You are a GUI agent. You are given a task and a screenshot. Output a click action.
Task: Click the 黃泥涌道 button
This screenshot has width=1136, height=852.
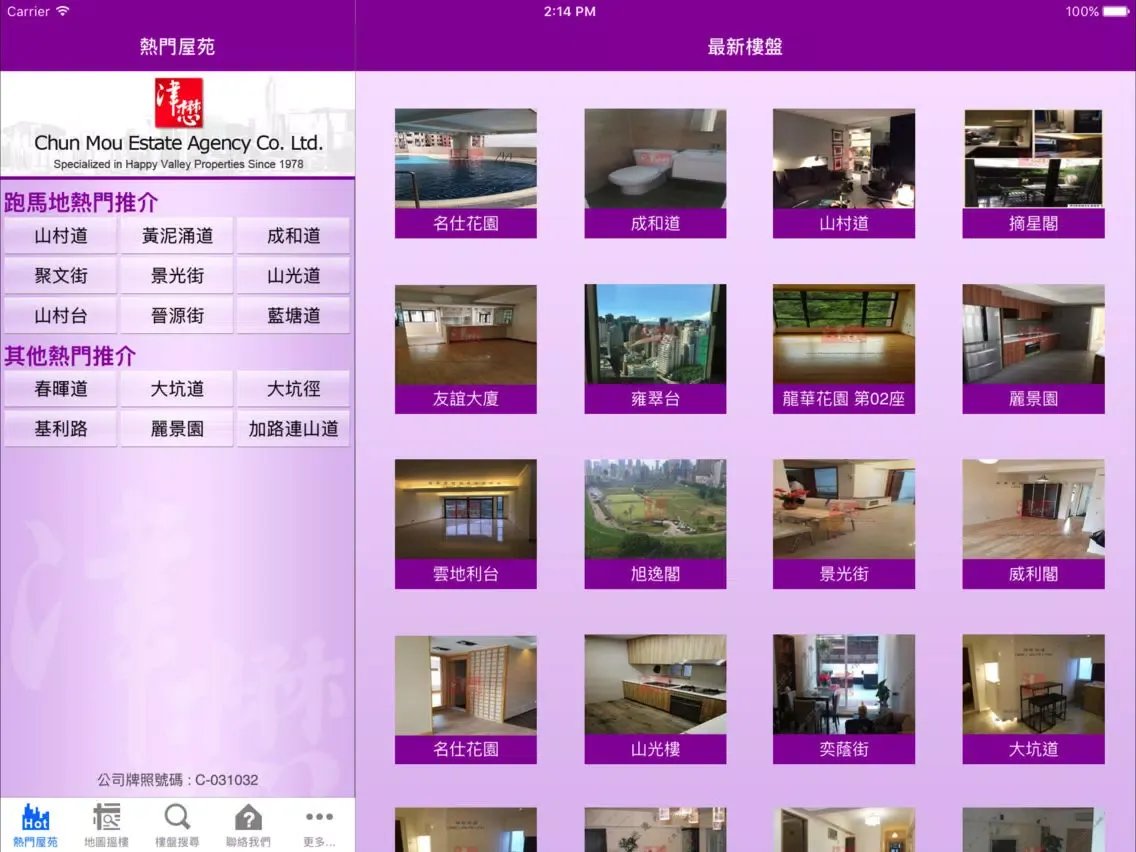(x=176, y=235)
